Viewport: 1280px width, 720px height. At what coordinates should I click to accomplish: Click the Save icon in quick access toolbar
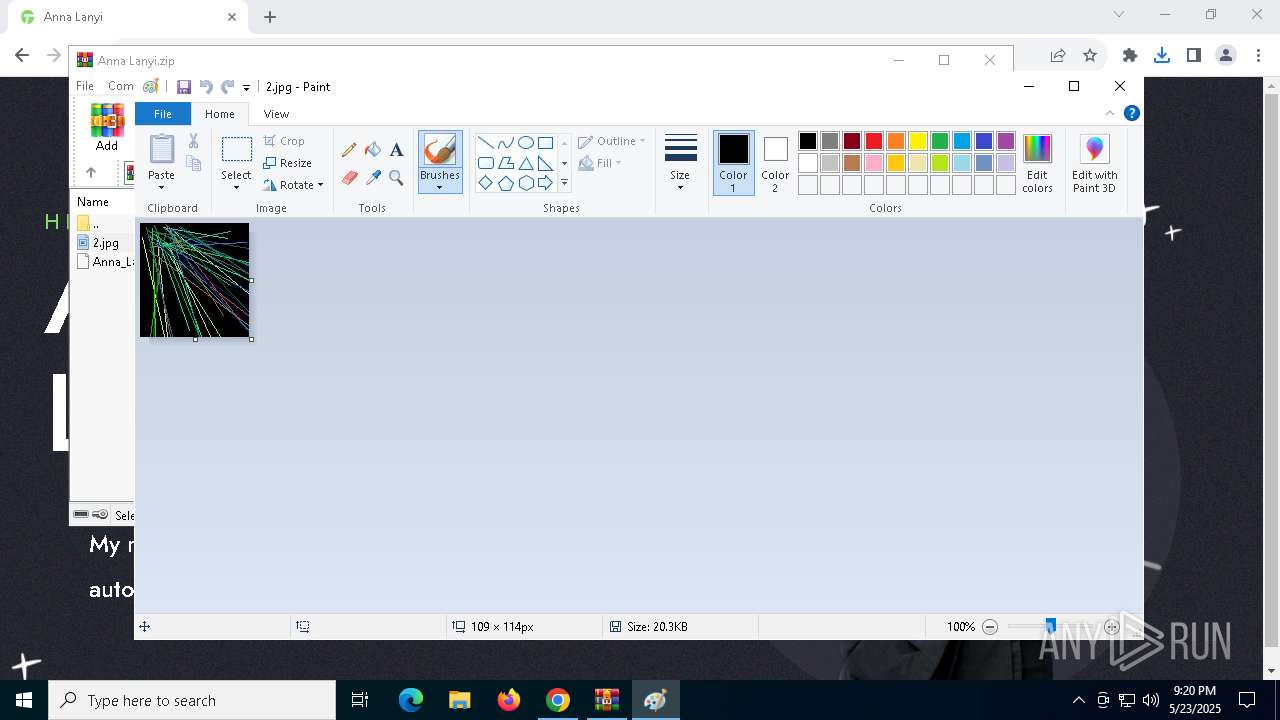184,87
